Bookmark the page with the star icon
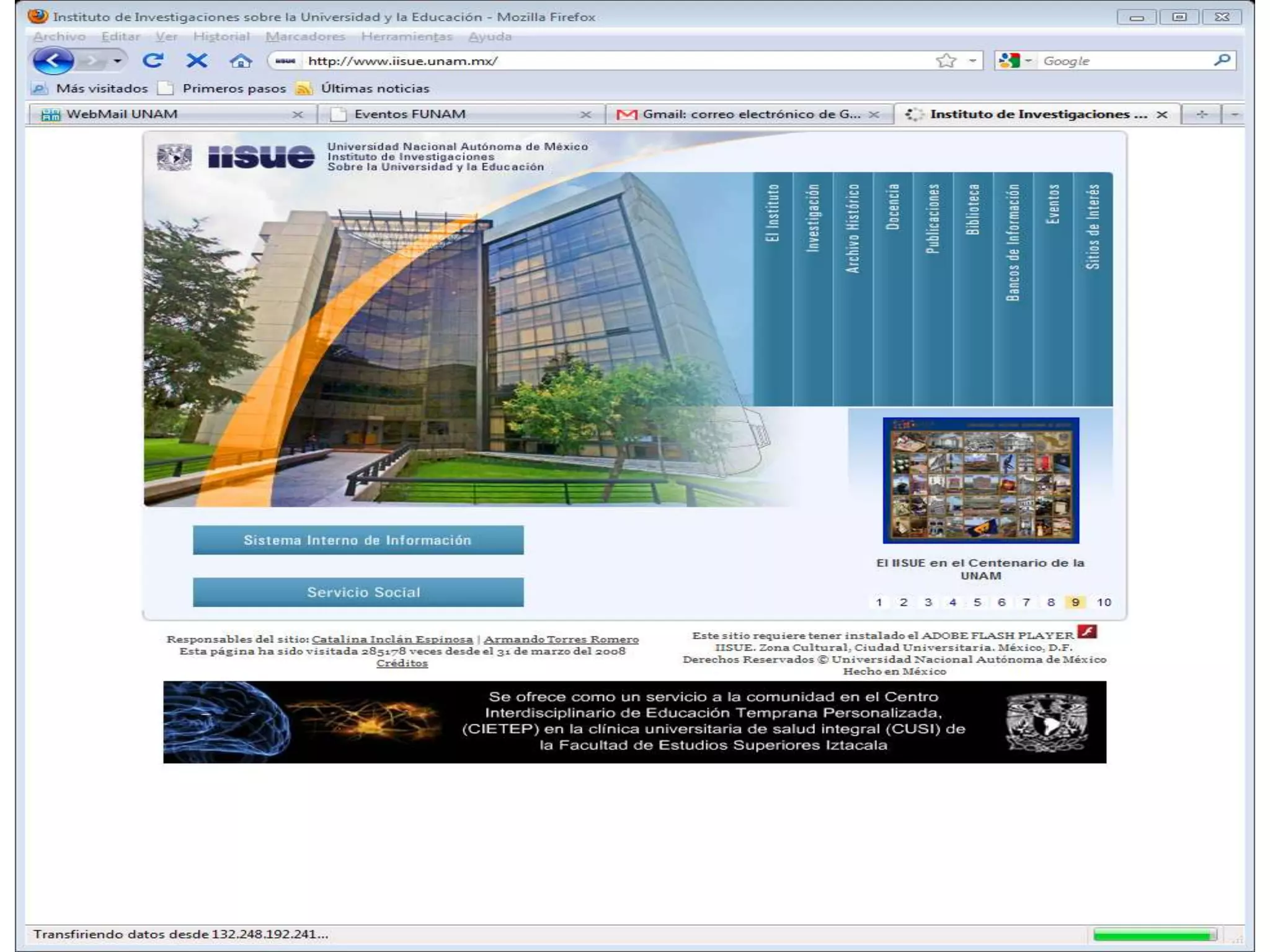Image resolution: width=1270 pixels, height=952 pixels. [x=946, y=61]
